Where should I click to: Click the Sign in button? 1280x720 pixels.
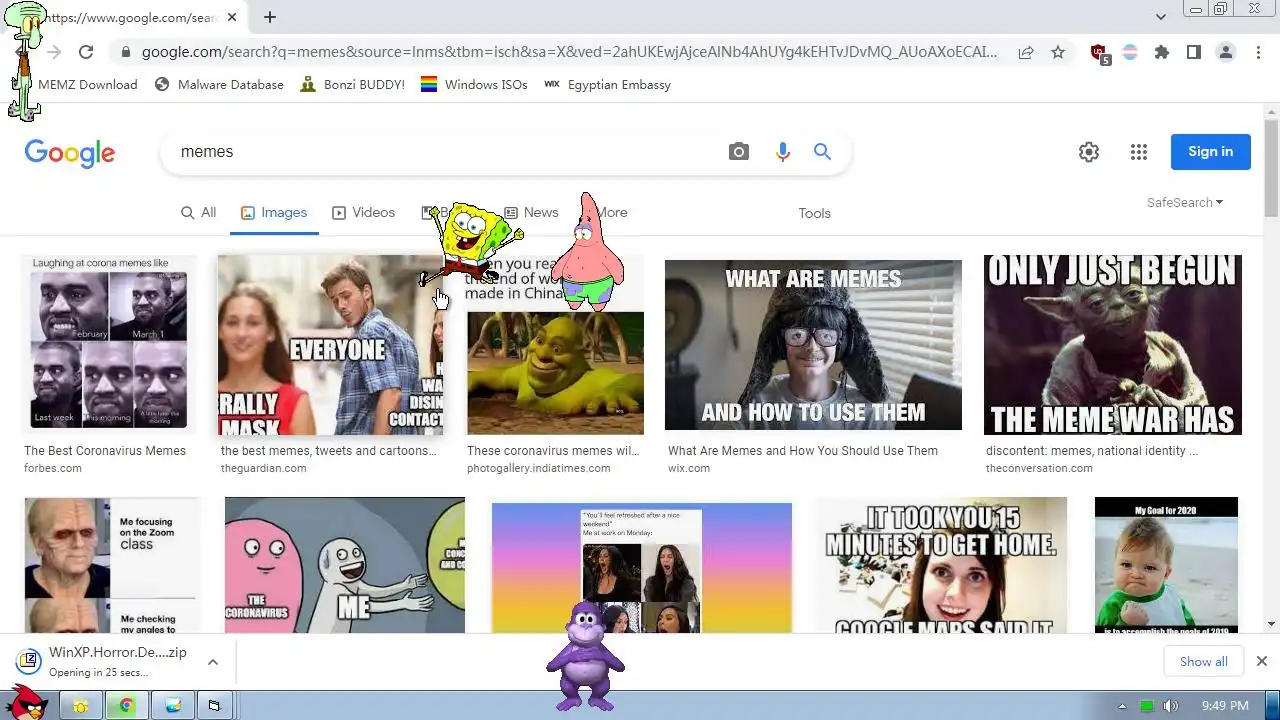[x=1210, y=152]
